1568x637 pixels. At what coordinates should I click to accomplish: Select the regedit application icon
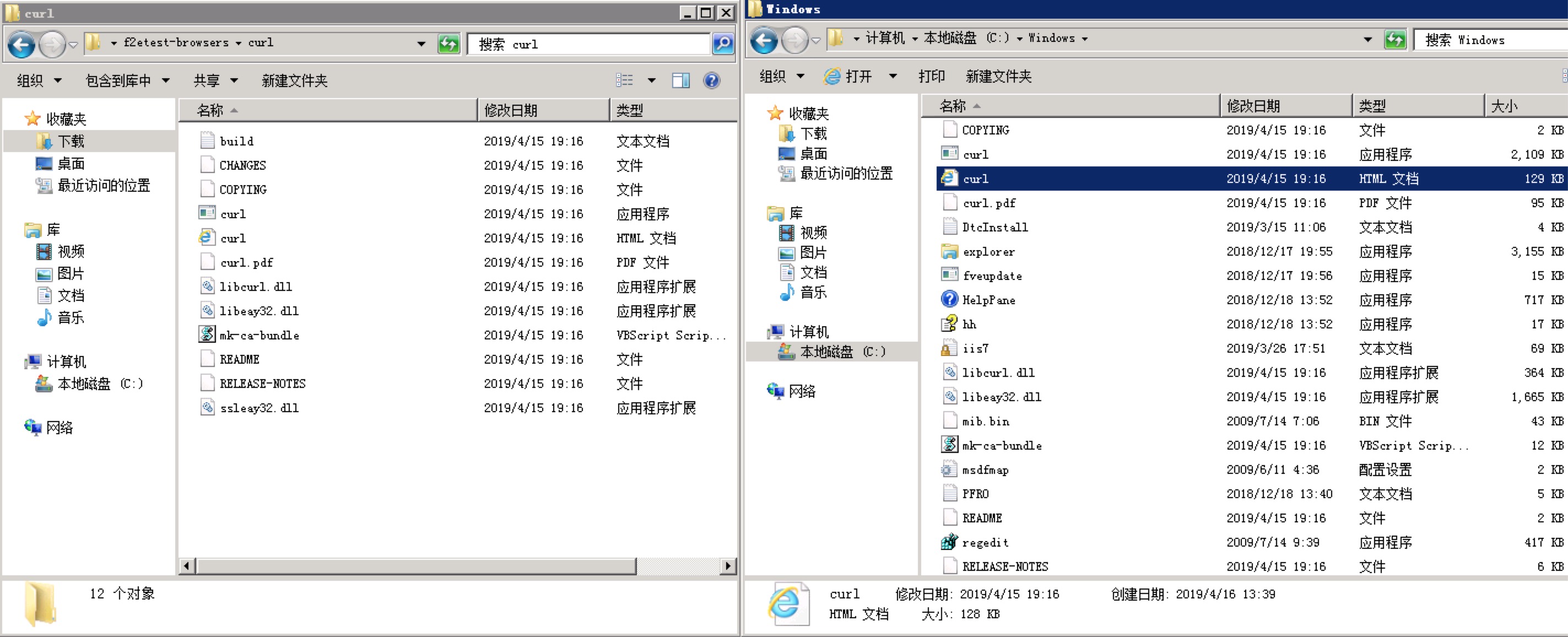(950, 541)
